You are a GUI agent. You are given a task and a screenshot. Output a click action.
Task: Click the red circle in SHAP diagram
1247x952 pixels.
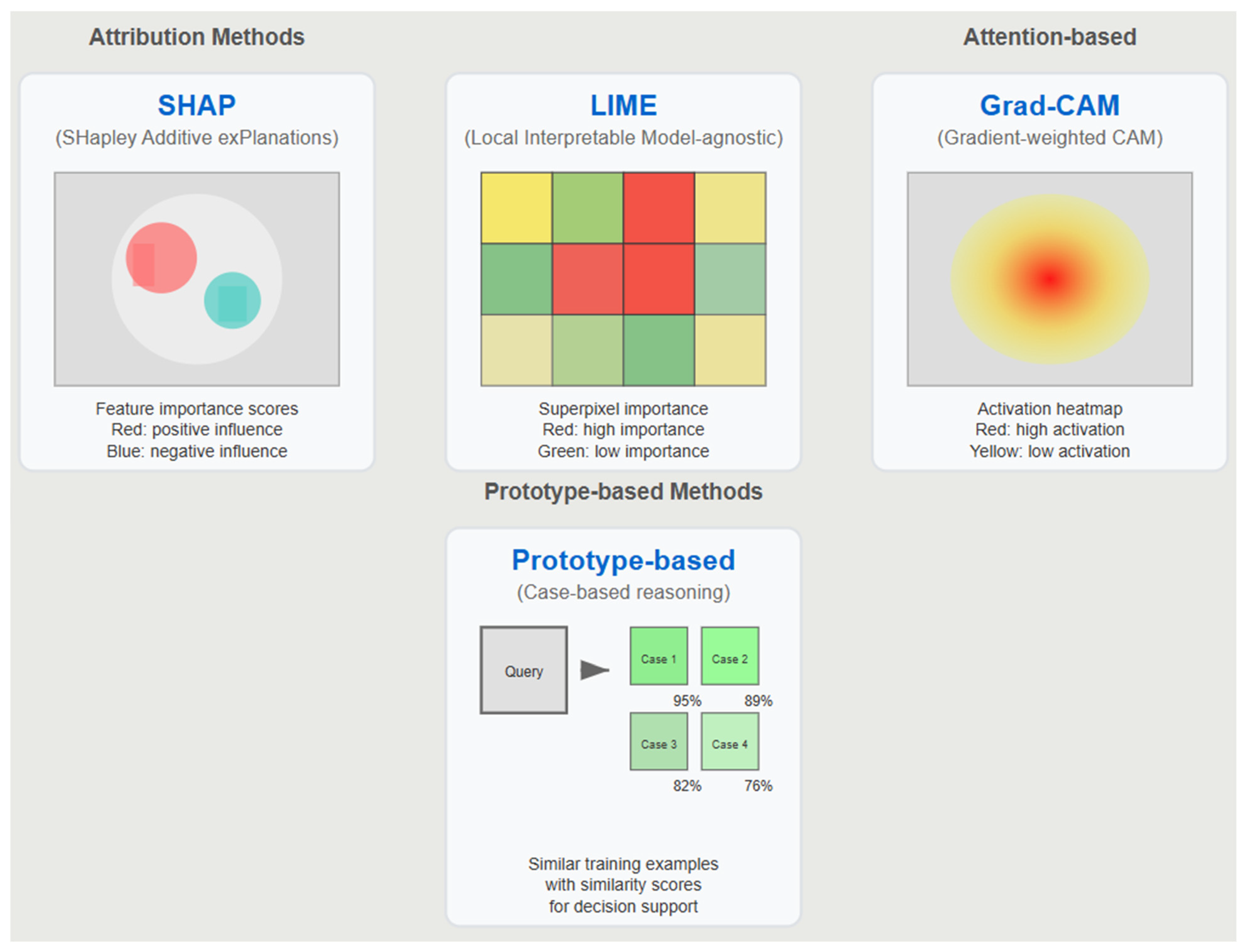(x=162, y=258)
